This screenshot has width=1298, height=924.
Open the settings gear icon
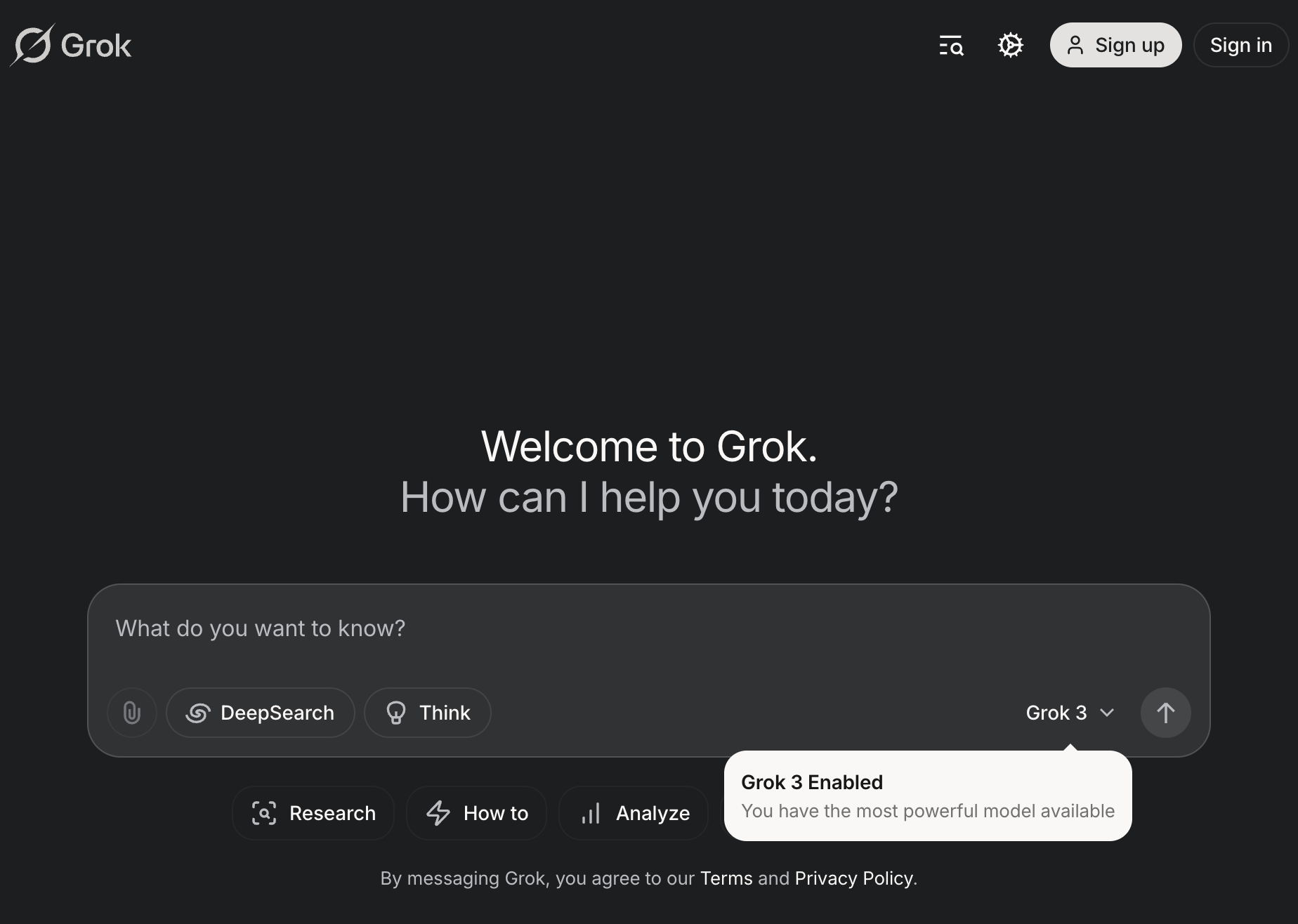click(x=1011, y=46)
